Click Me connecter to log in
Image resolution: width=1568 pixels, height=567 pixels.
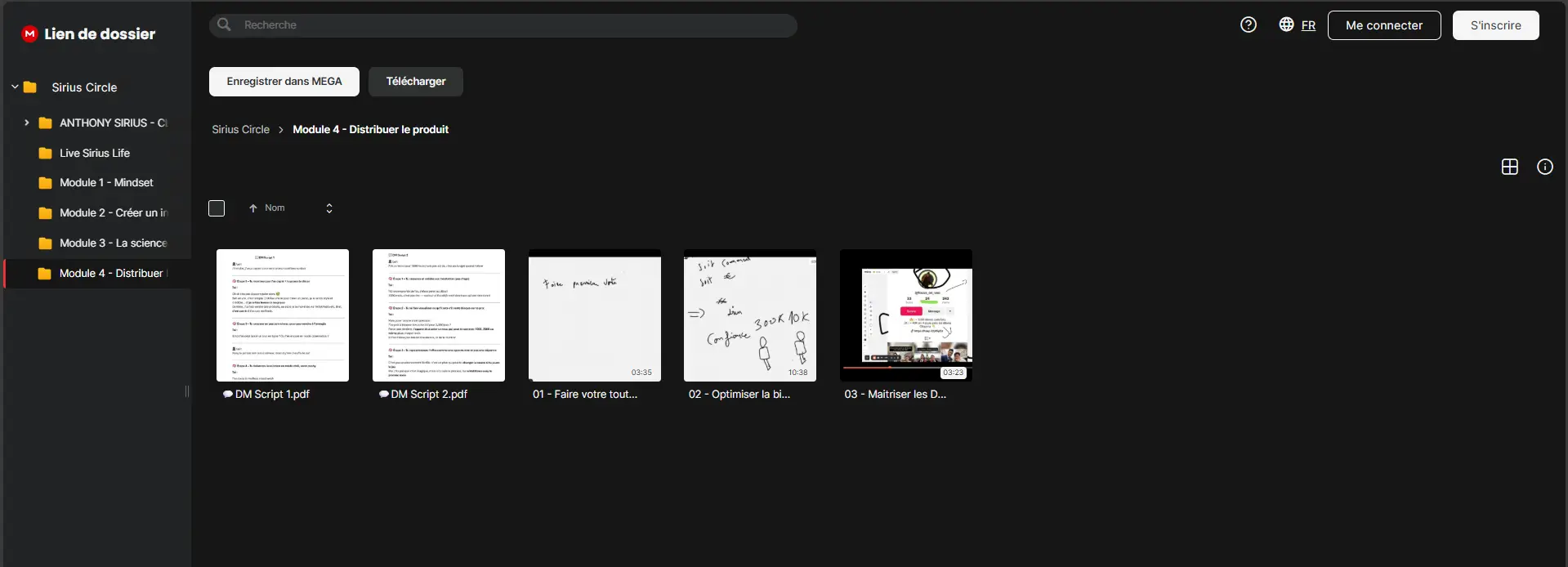[x=1384, y=25]
